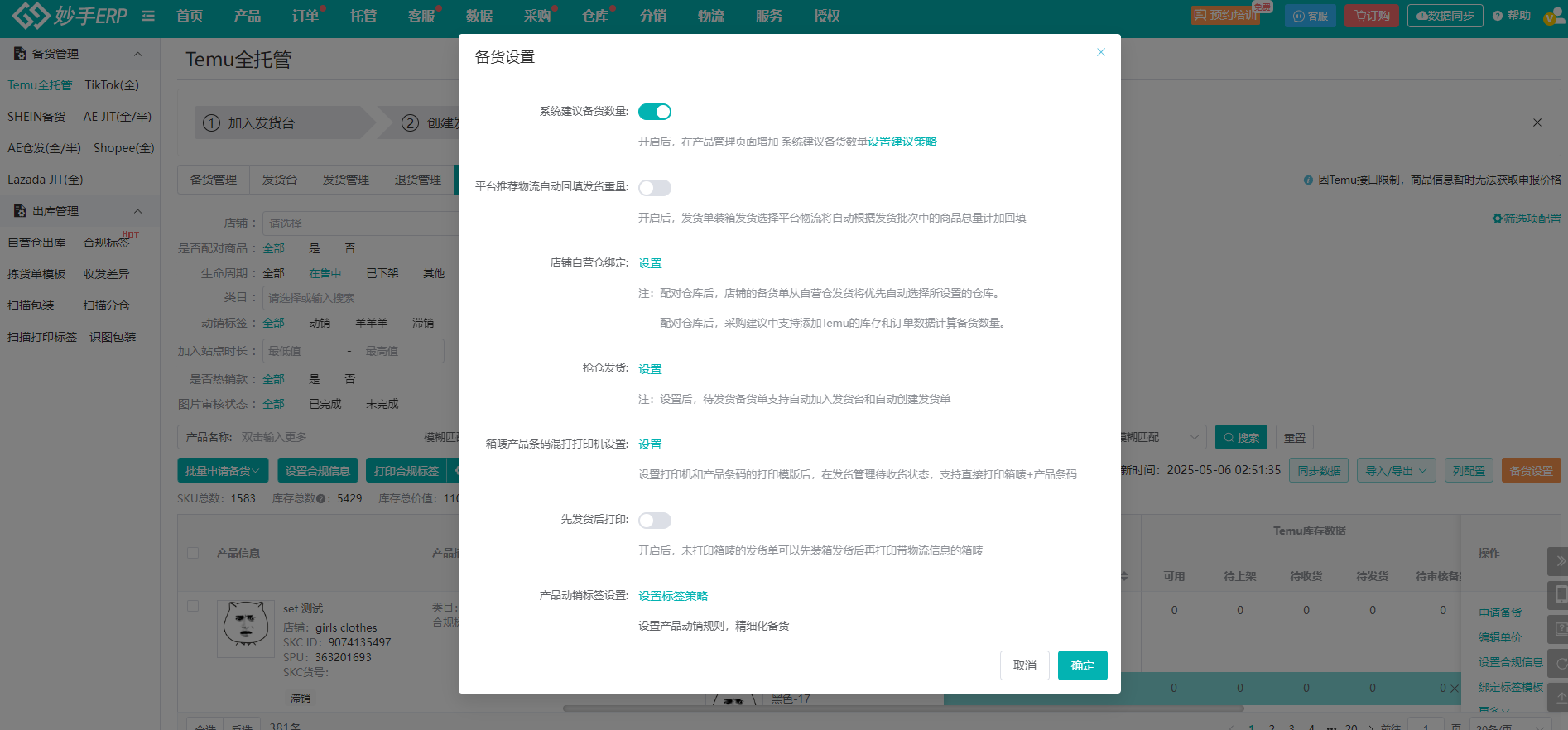Switch to 备货管理 tab
The width and height of the screenshot is (1568, 730).
point(214,180)
